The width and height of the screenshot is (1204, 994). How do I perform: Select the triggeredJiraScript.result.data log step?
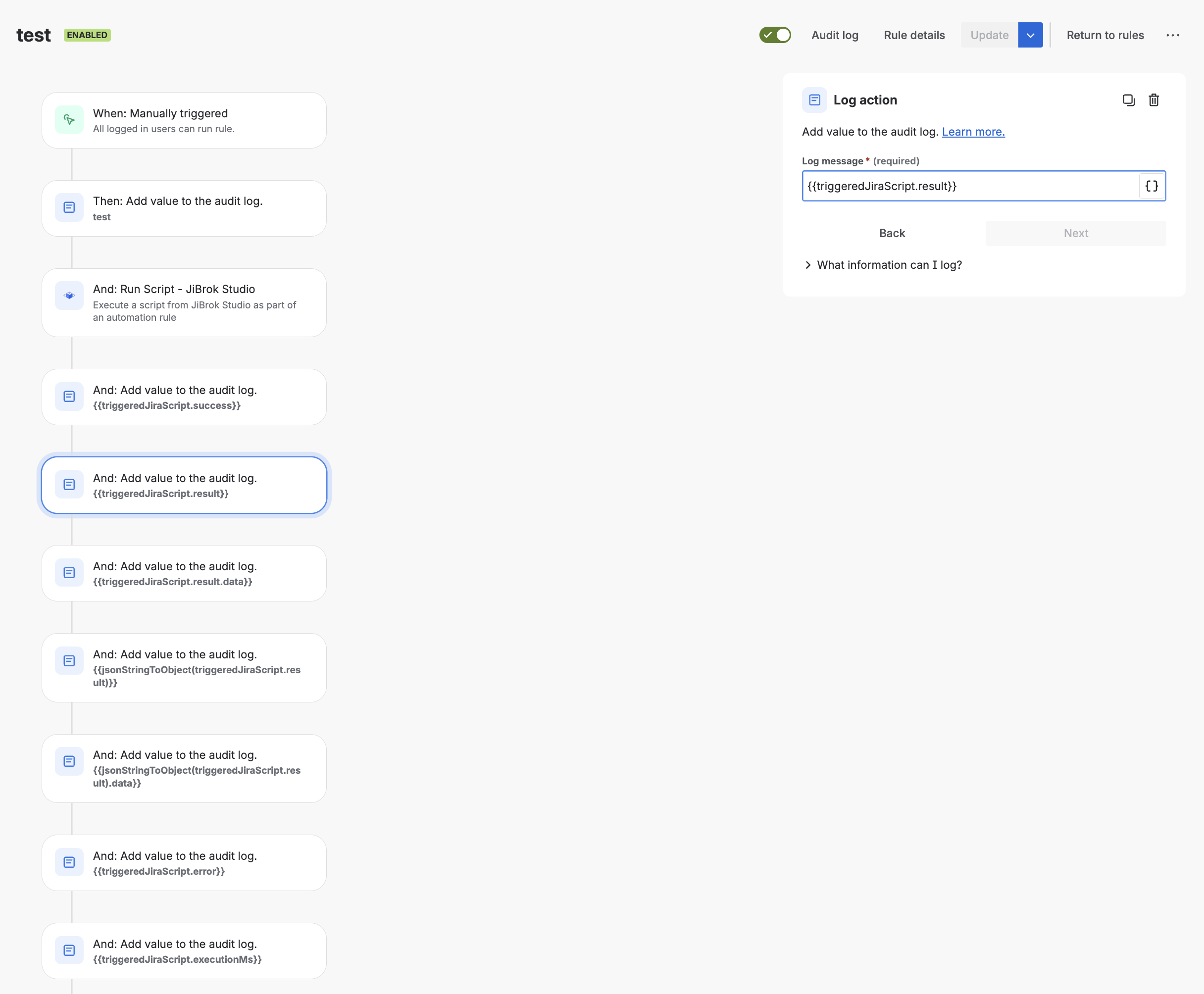point(184,573)
